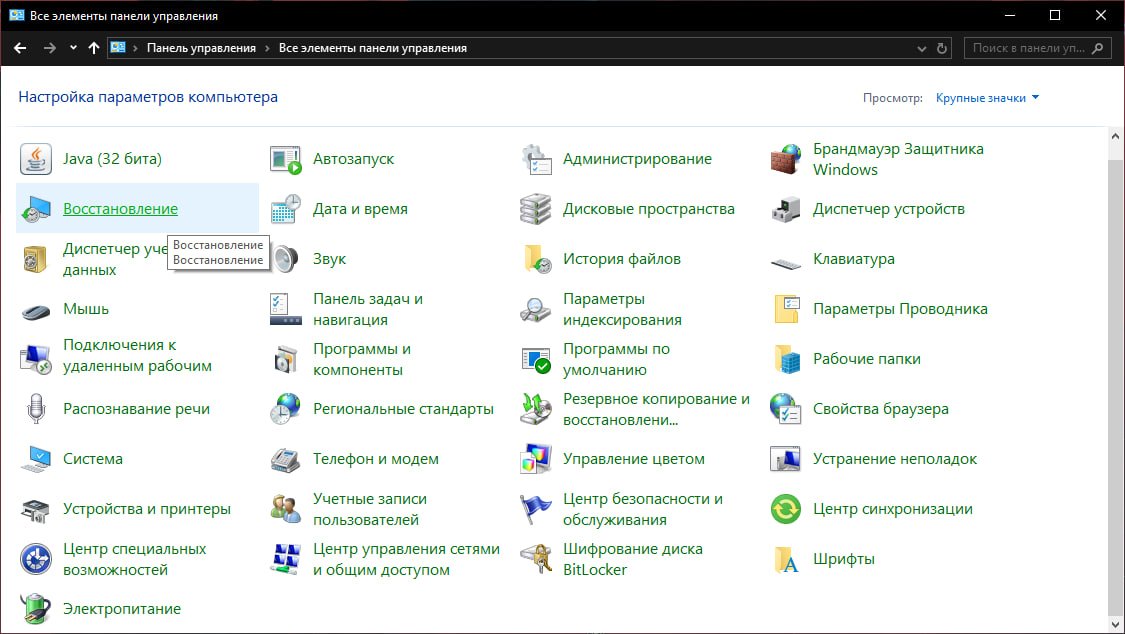The height and width of the screenshot is (634, 1125).
Task: Open the Администрирование icon
Action: tap(536, 159)
